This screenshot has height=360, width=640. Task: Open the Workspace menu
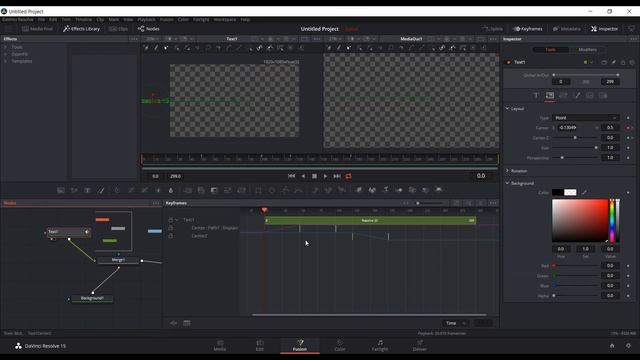[x=224, y=19]
